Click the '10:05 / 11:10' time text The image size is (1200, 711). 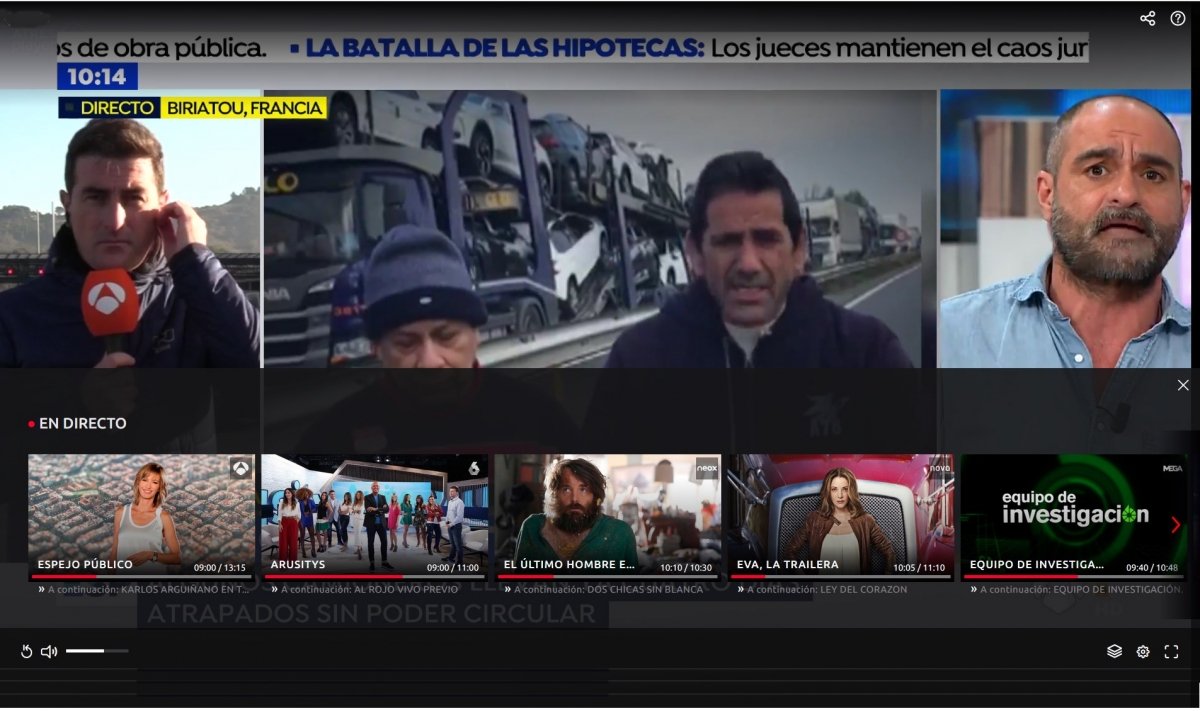point(919,567)
